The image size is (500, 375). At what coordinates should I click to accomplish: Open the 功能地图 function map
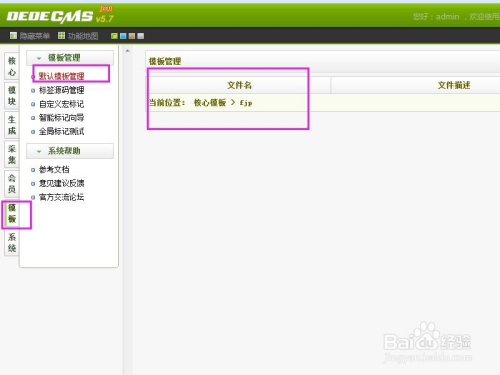pyautogui.click(x=78, y=36)
